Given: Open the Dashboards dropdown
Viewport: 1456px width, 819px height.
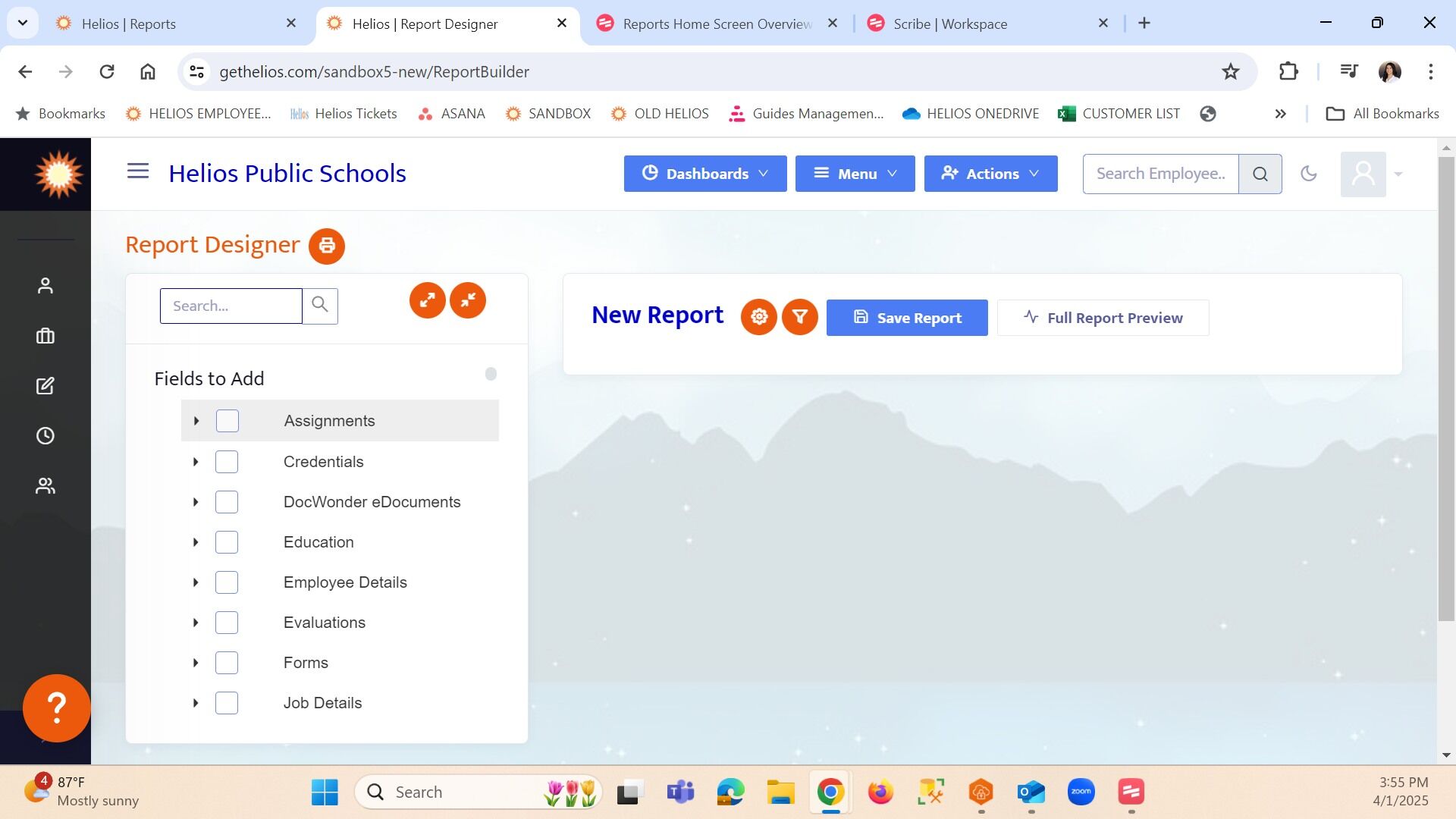Looking at the screenshot, I should tap(705, 174).
